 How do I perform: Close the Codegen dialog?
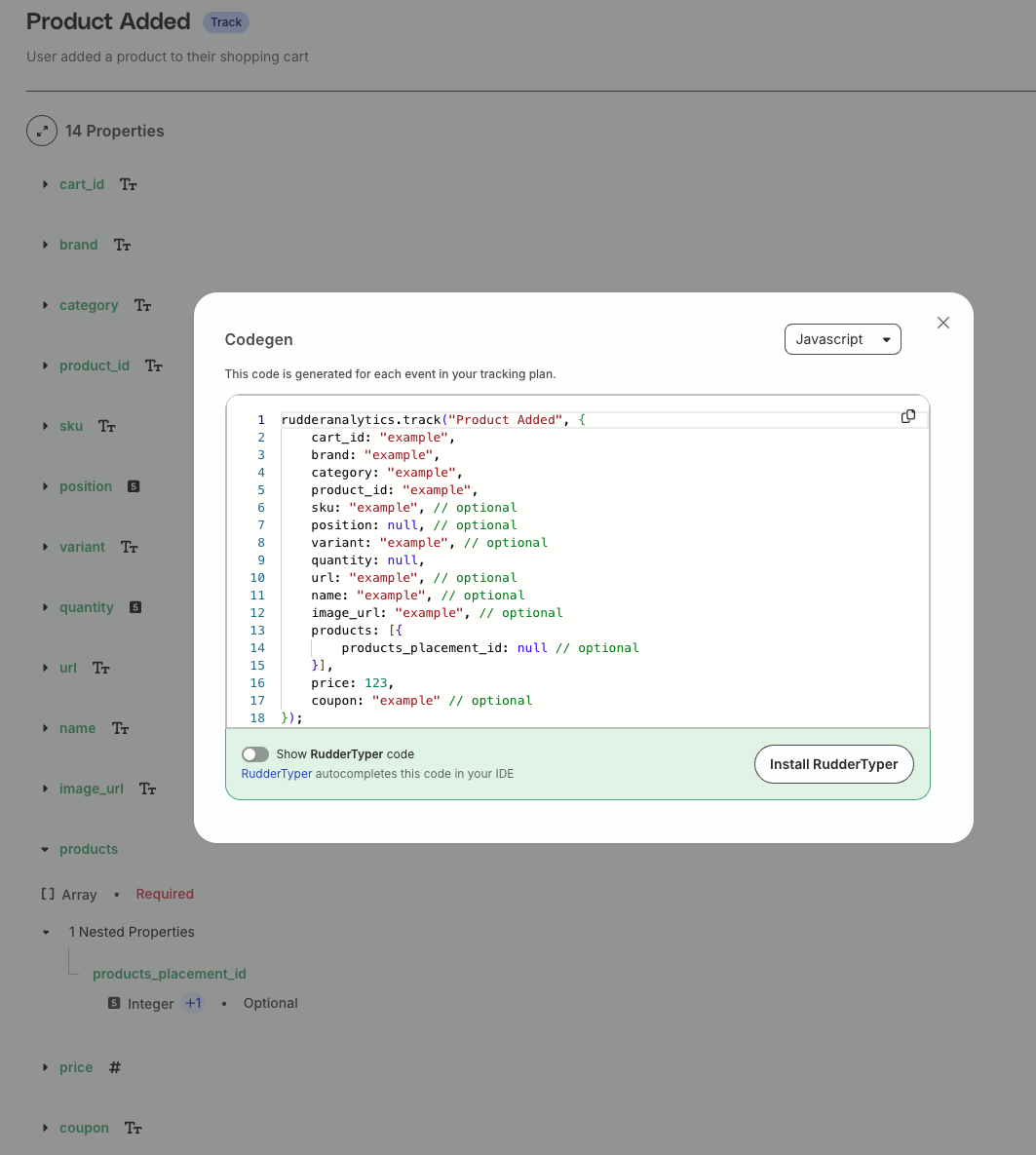(943, 323)
